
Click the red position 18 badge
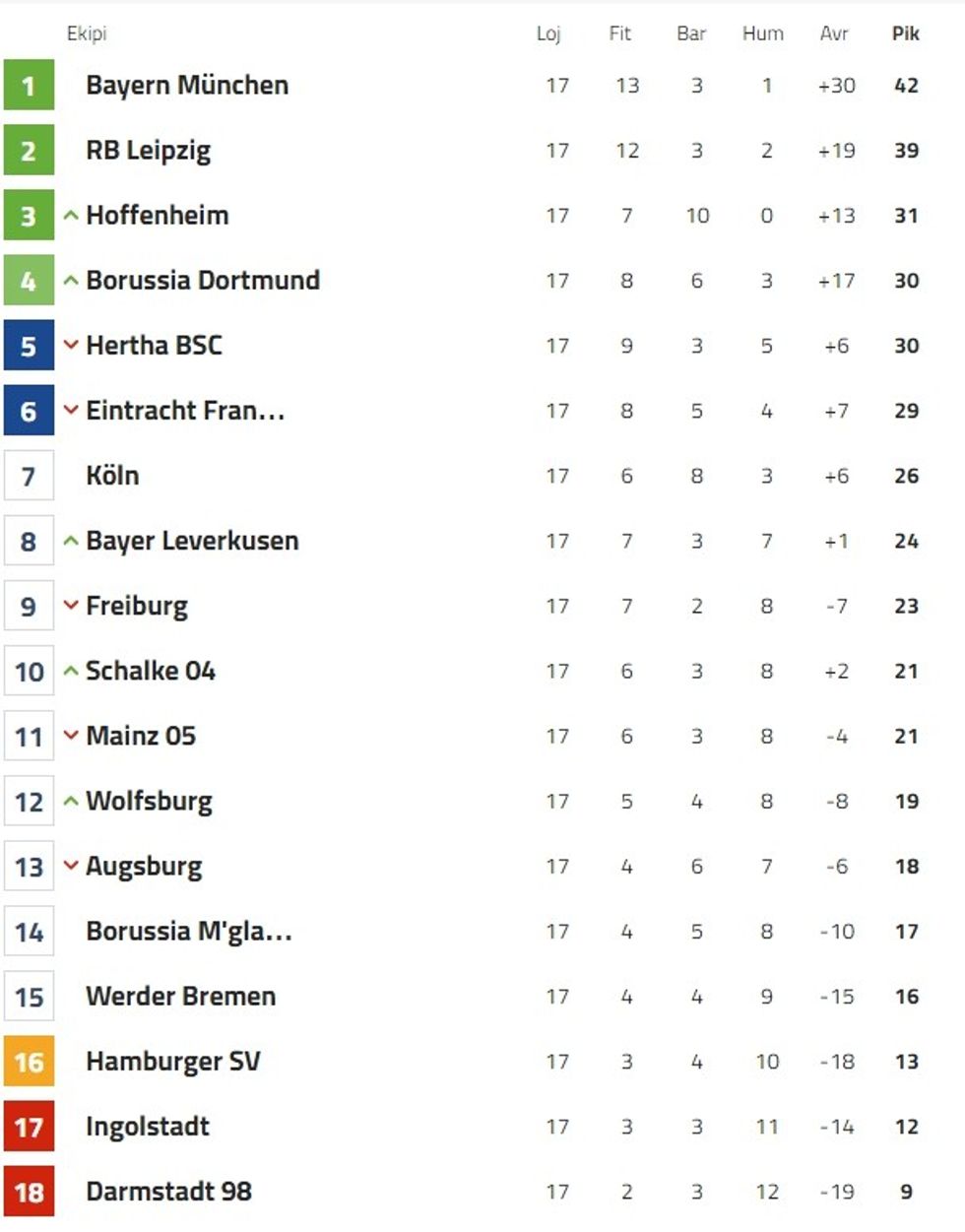pos(29,1192)
